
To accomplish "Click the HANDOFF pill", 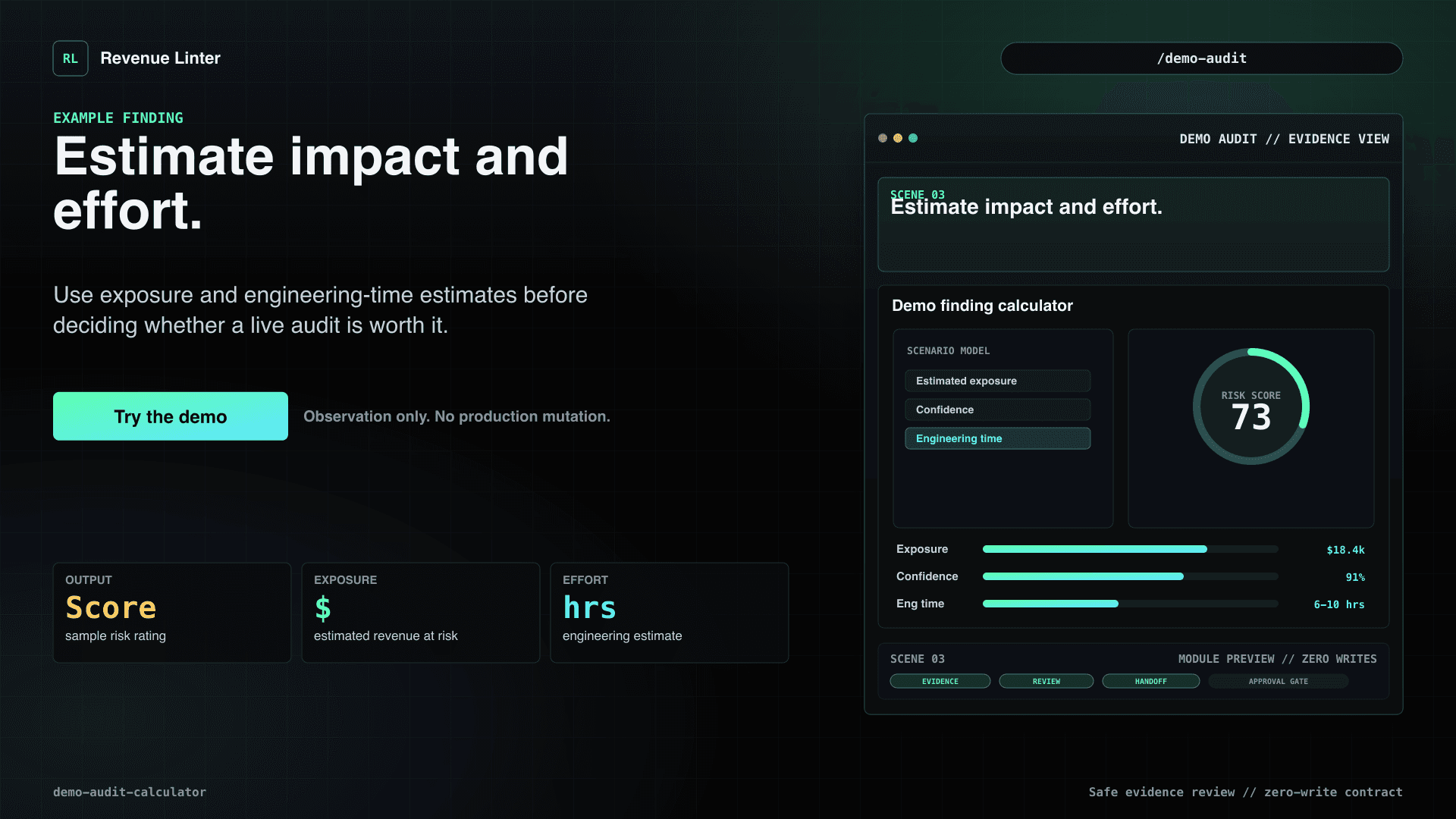I will [1151, 681].
